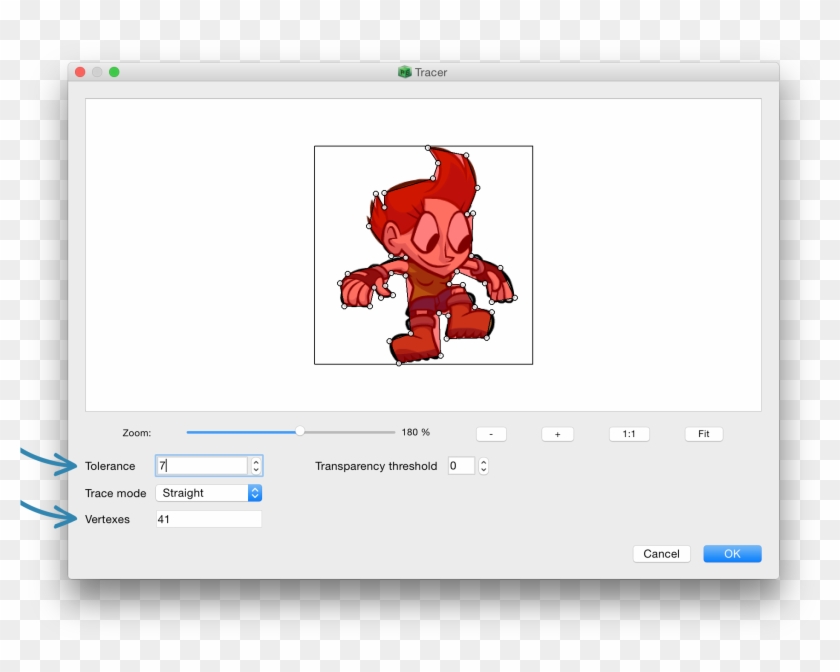Set zoom to actual size with 1:1
Viewport: 840px width, 672px height.
(x=629, y=434)
